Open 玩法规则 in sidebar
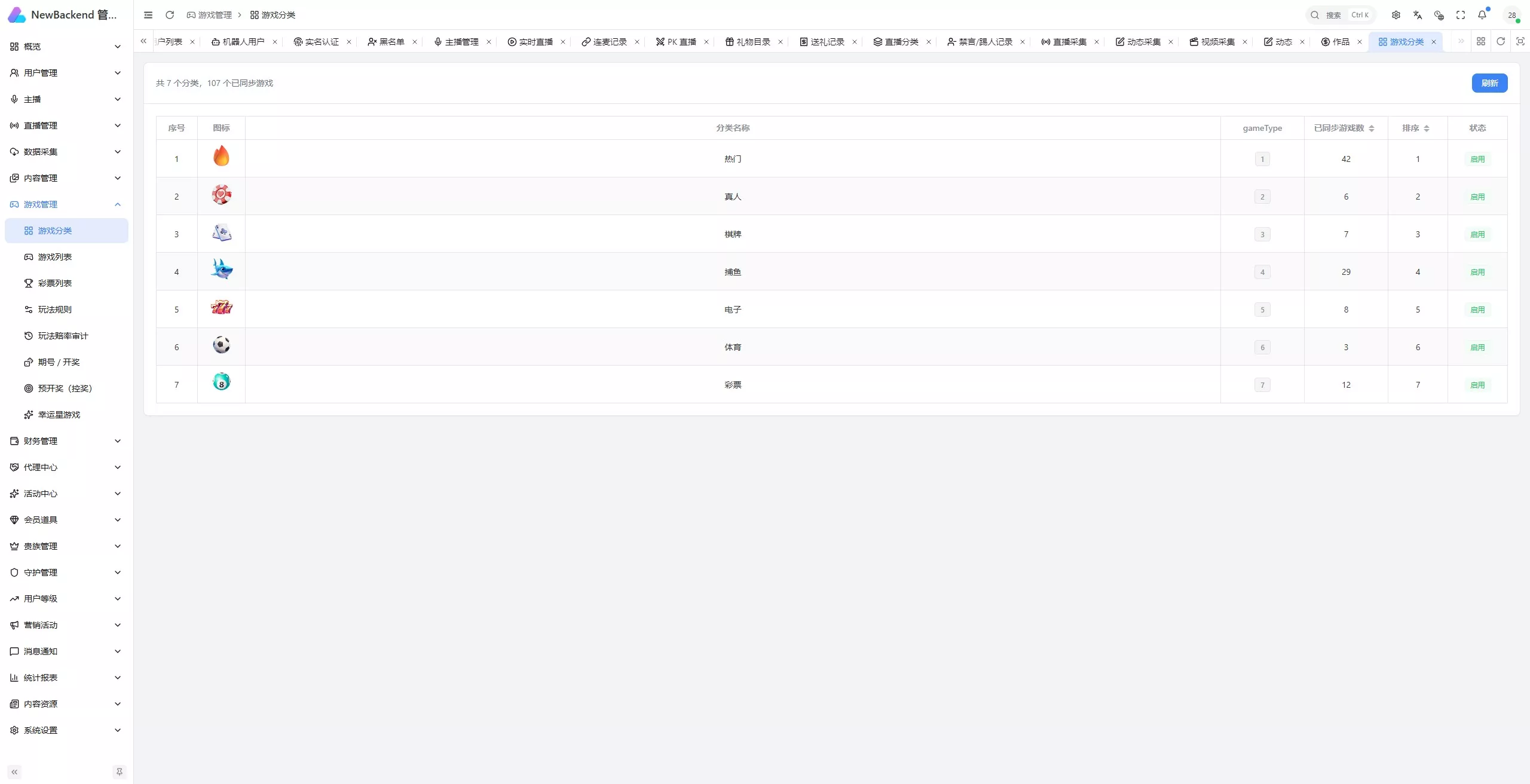The height and width of the screenshot is (784, 1530). [66, 310]
